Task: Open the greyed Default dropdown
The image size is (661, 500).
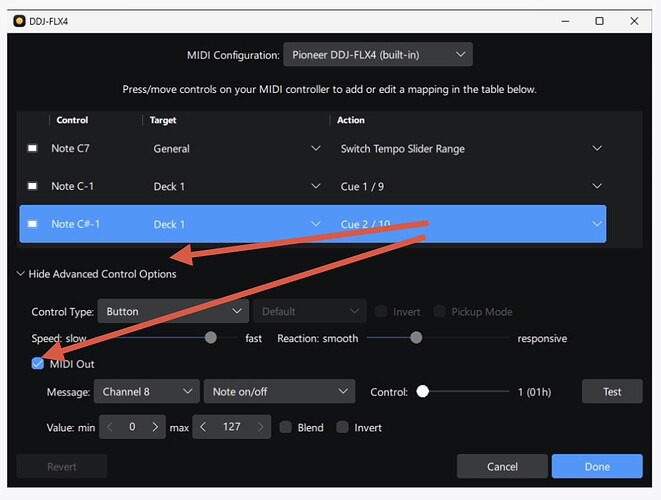Action: (x=310, y=312)
